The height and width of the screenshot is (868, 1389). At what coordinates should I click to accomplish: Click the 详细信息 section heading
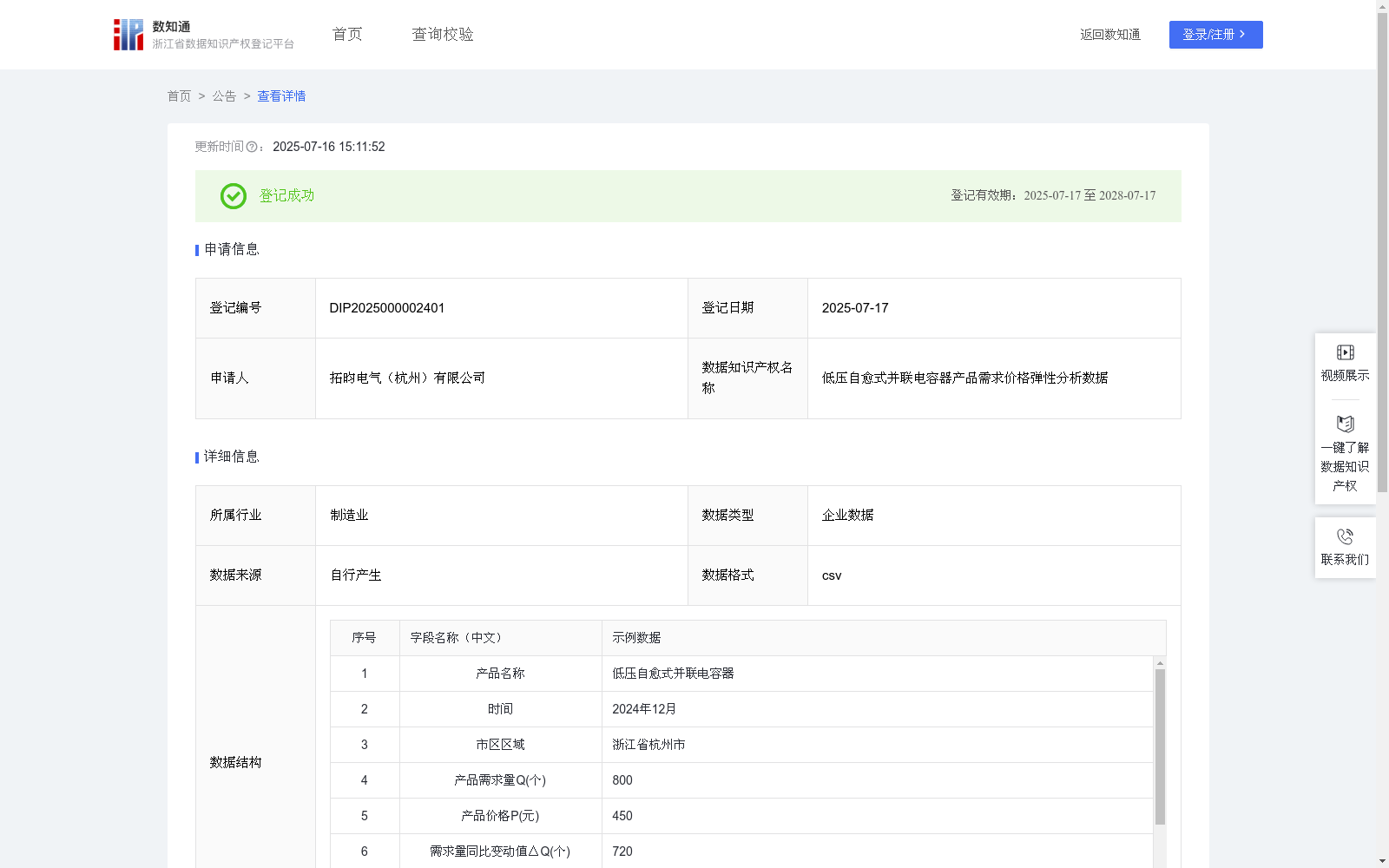[x=232, y=457]
